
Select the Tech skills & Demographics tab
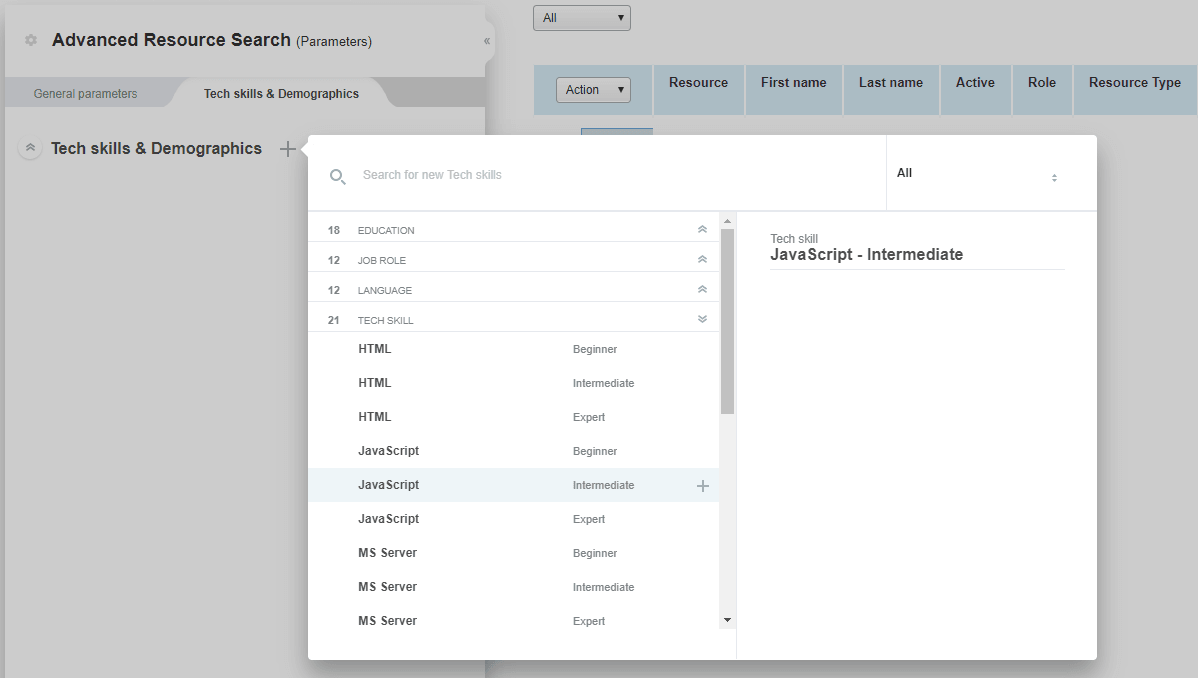pos(281,94)
